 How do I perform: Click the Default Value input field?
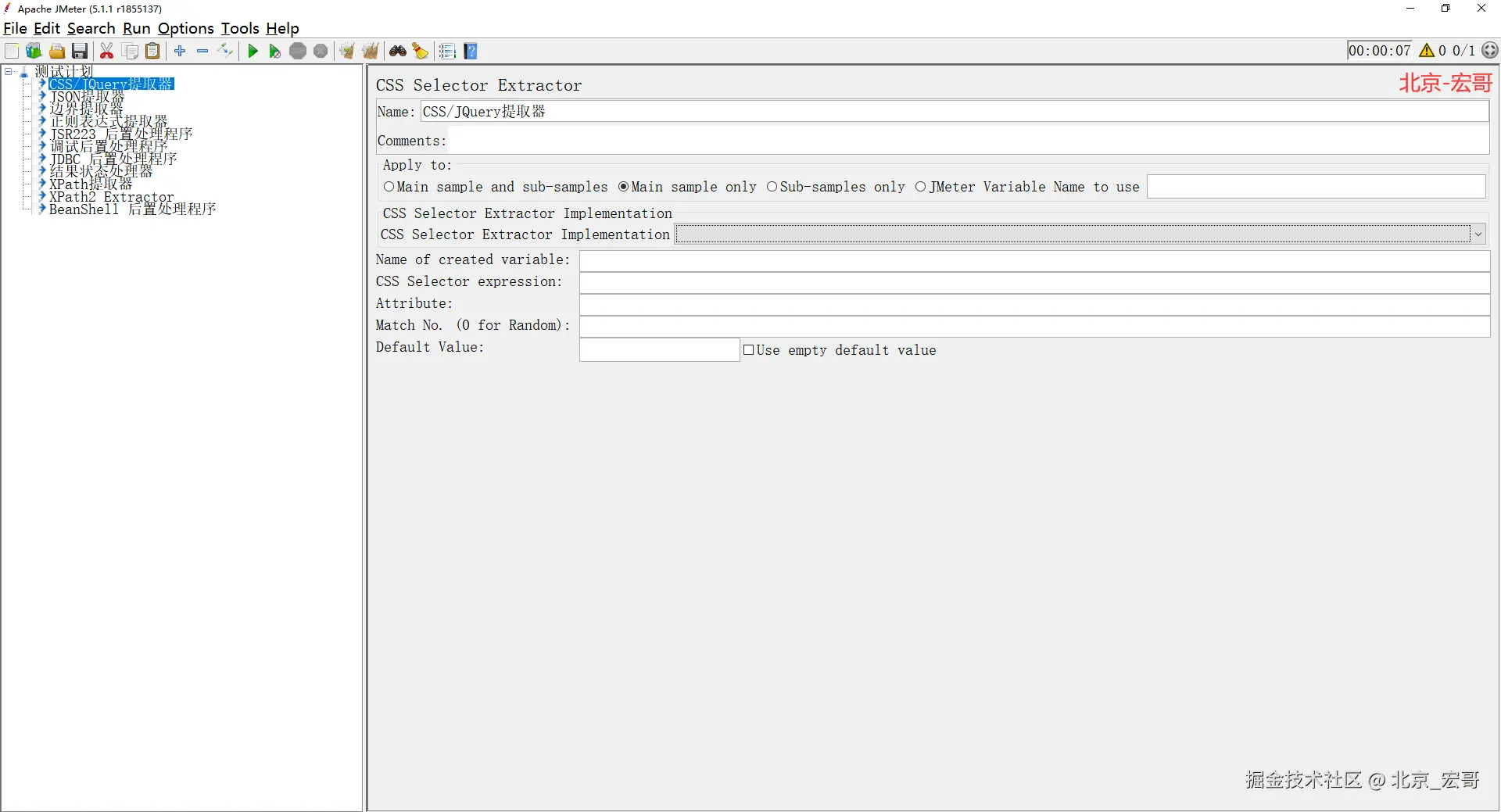(659, 349)
